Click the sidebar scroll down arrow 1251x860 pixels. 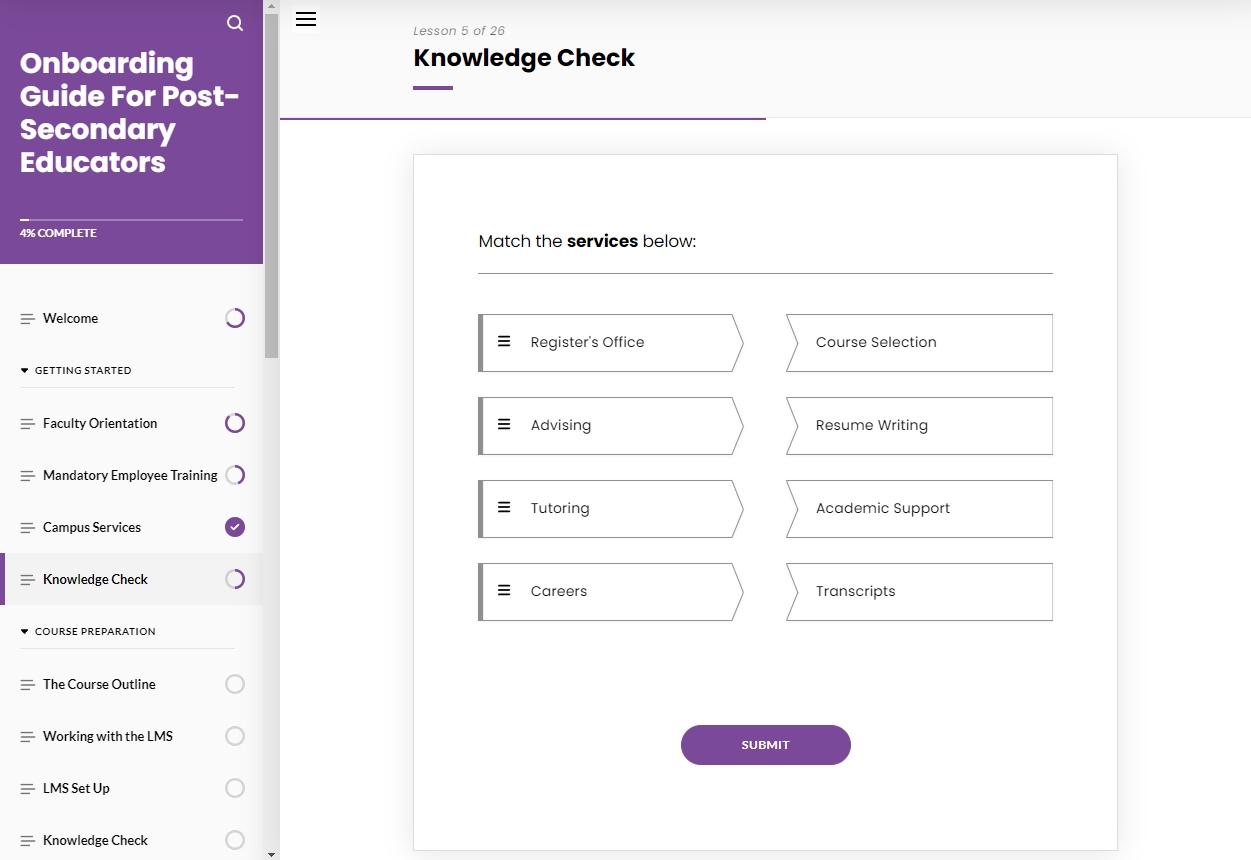[271, 853]
